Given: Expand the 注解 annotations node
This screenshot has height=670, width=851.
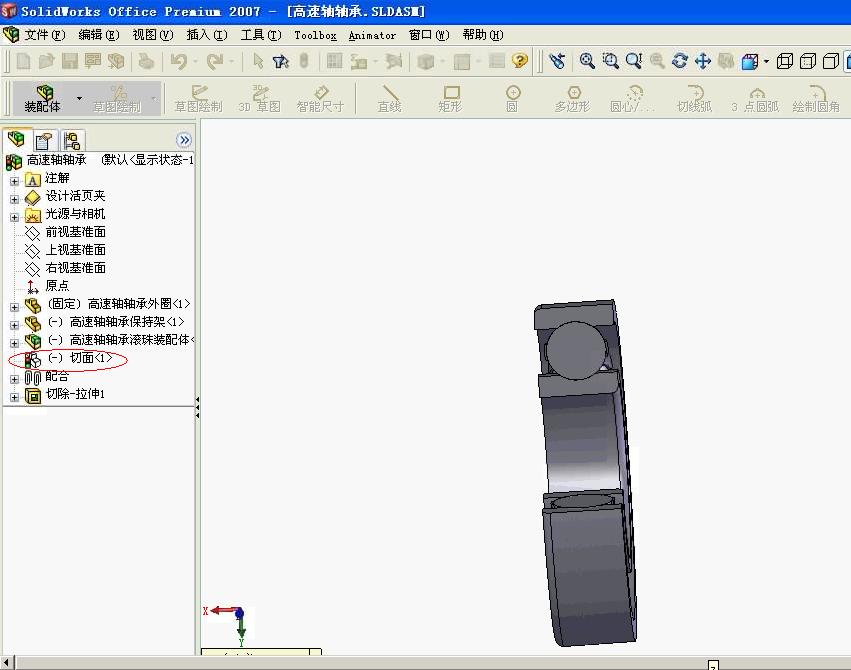Looking at the screenshot, I should (x=15, y=181).
